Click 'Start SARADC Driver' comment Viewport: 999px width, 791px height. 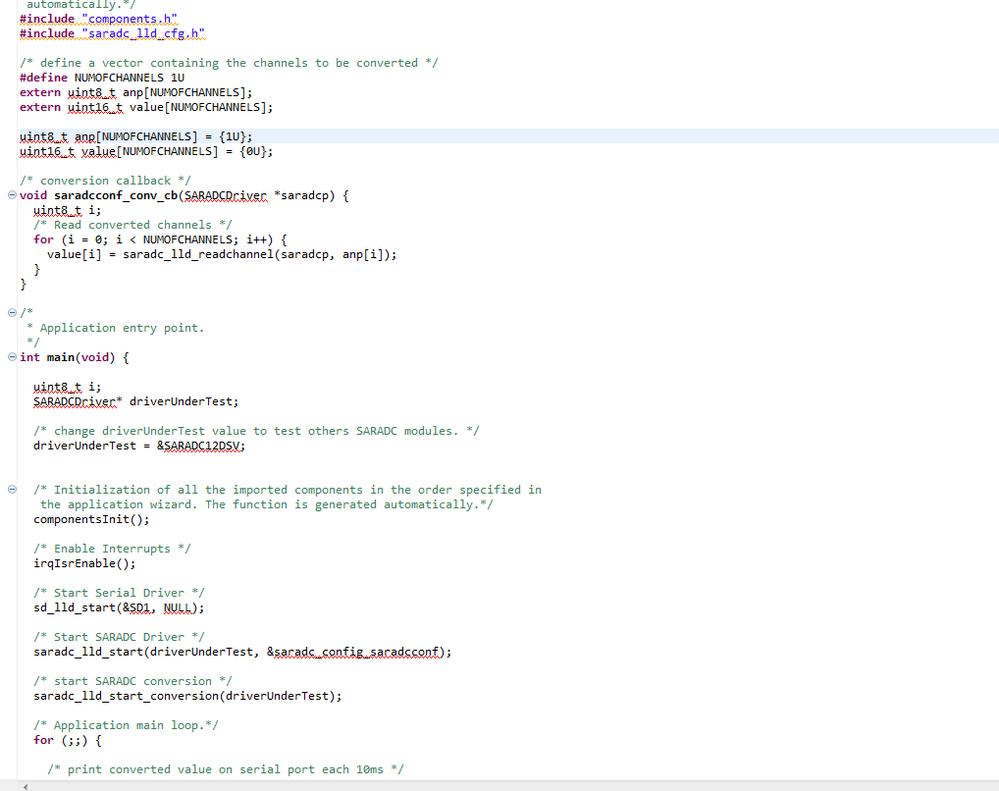[x=119, y=637]
